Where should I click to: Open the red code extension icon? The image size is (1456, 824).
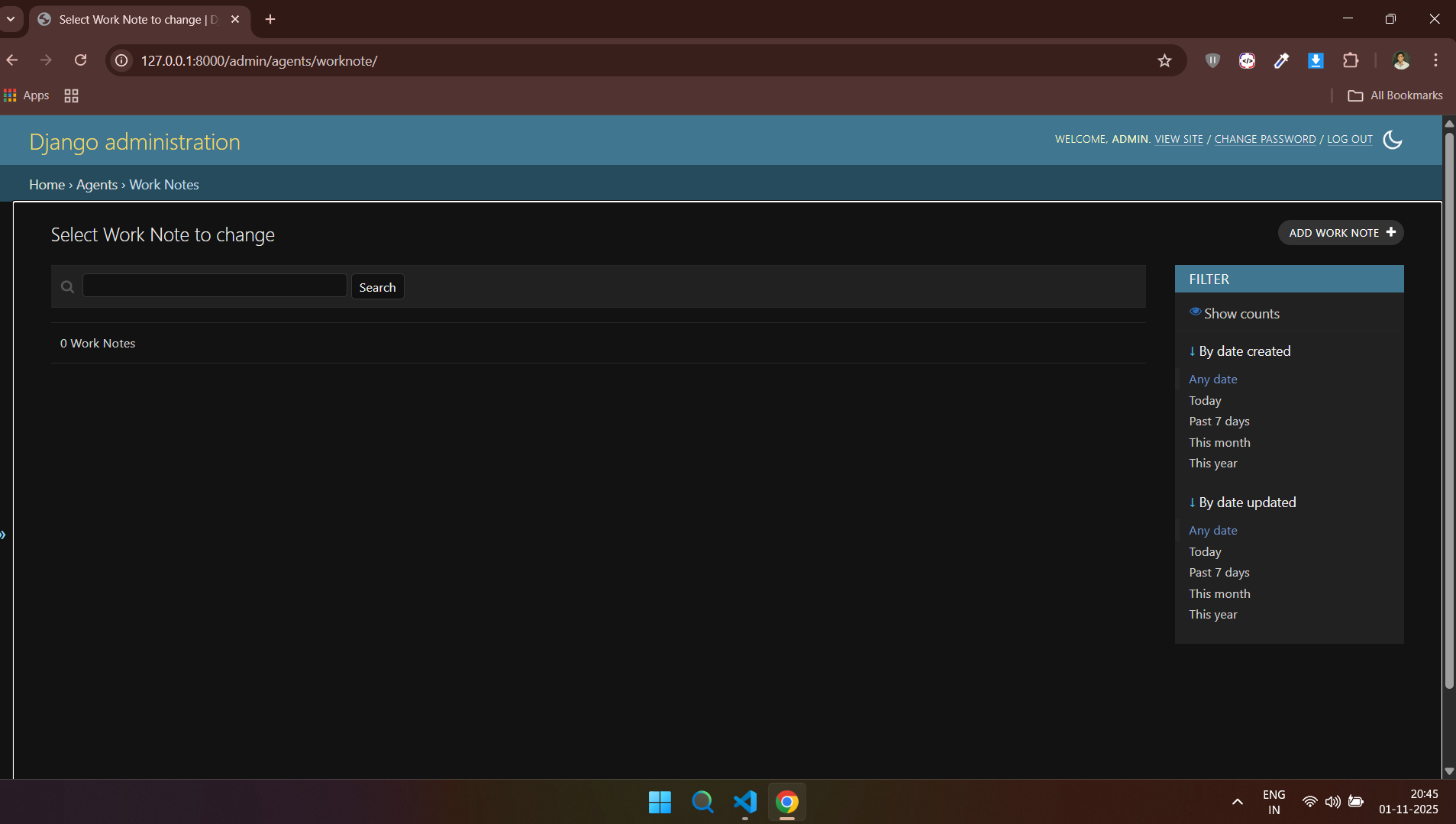1247,61
